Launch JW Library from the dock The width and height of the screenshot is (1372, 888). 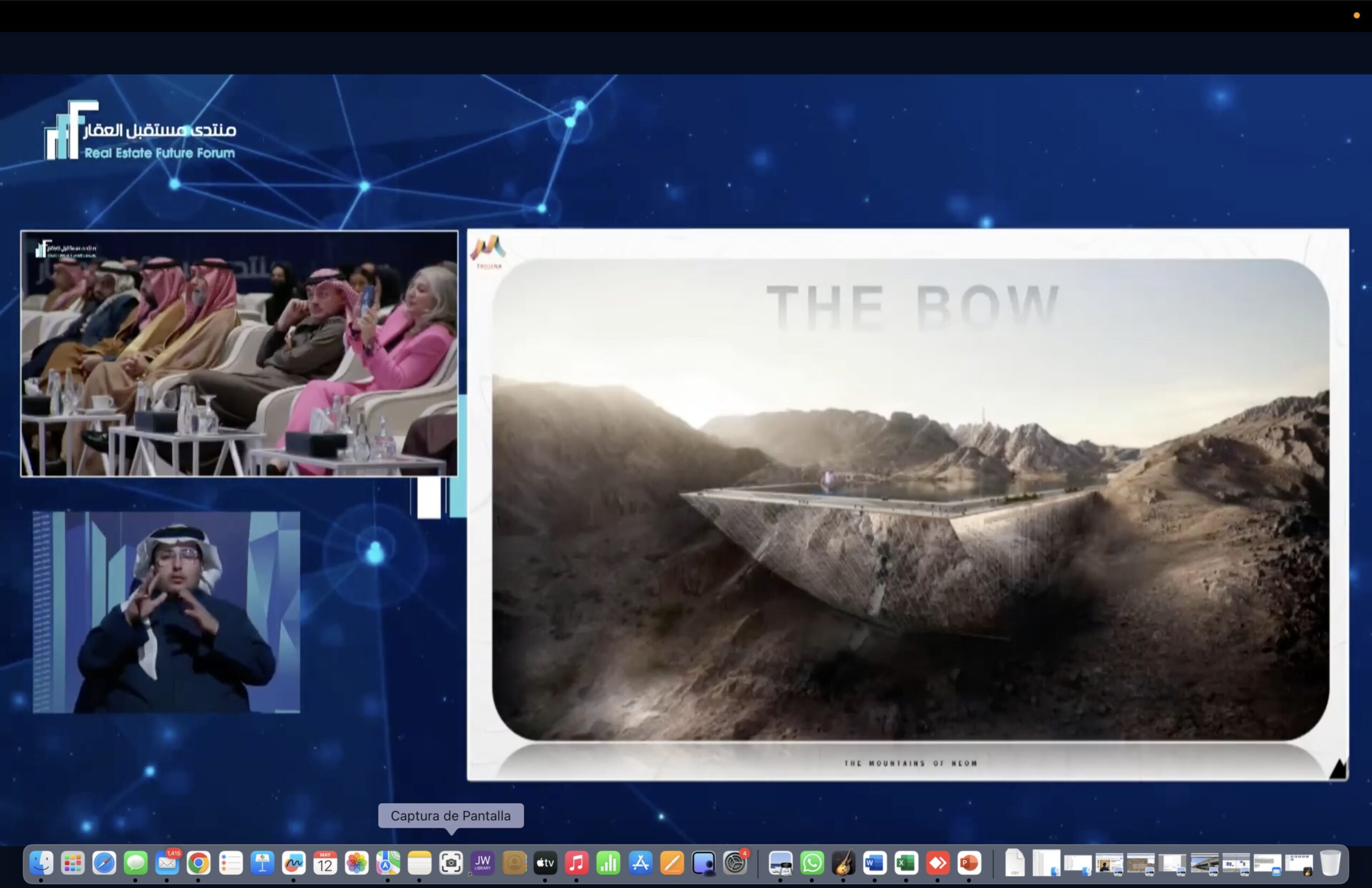pyautogui.click(x=482, y=863)
